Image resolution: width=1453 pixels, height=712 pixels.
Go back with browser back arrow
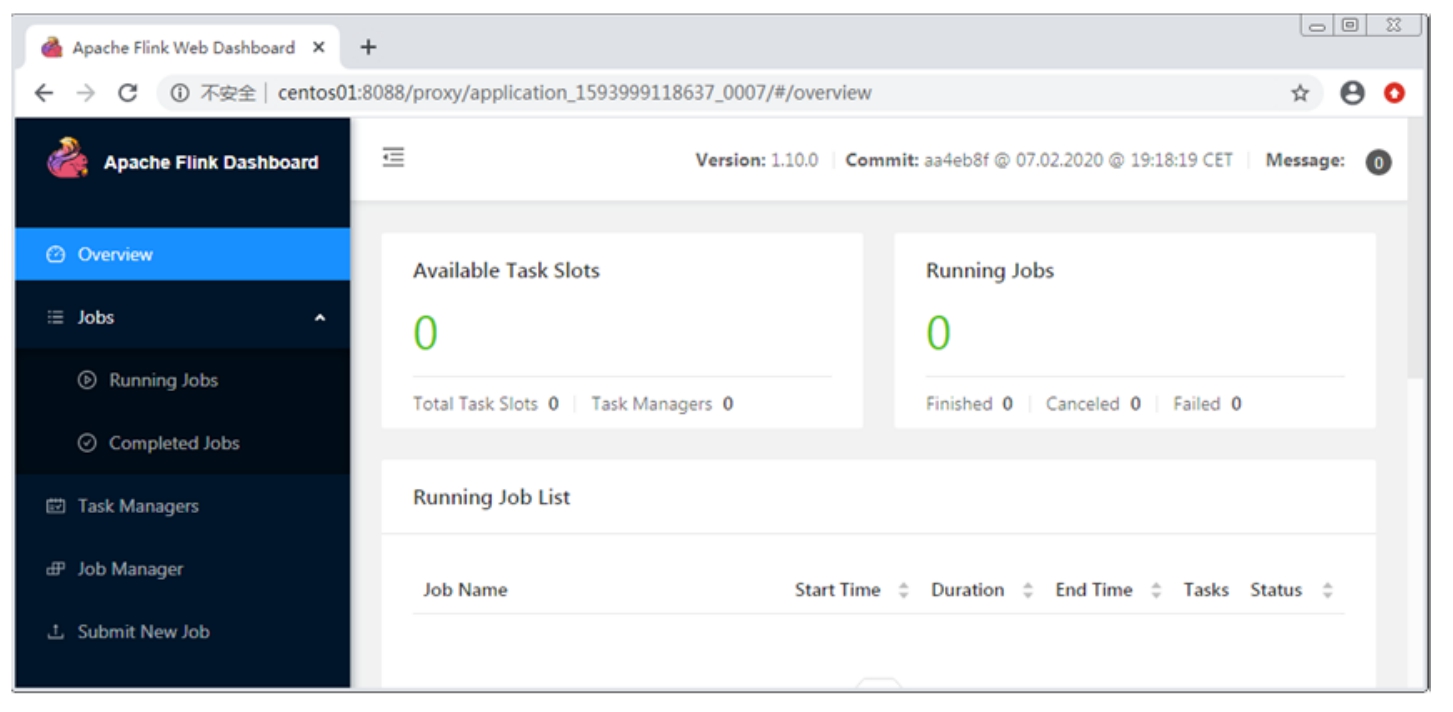[x=44, y=93]
